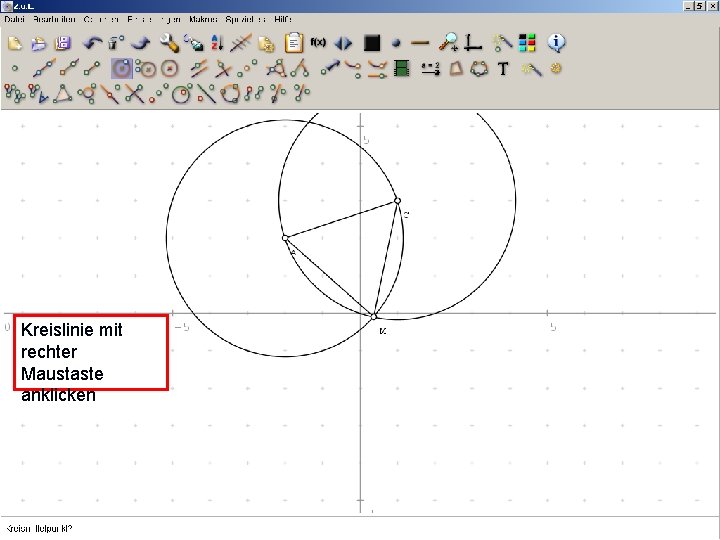Select the ray tool
The image size is (720, 540).
point(69,68)
